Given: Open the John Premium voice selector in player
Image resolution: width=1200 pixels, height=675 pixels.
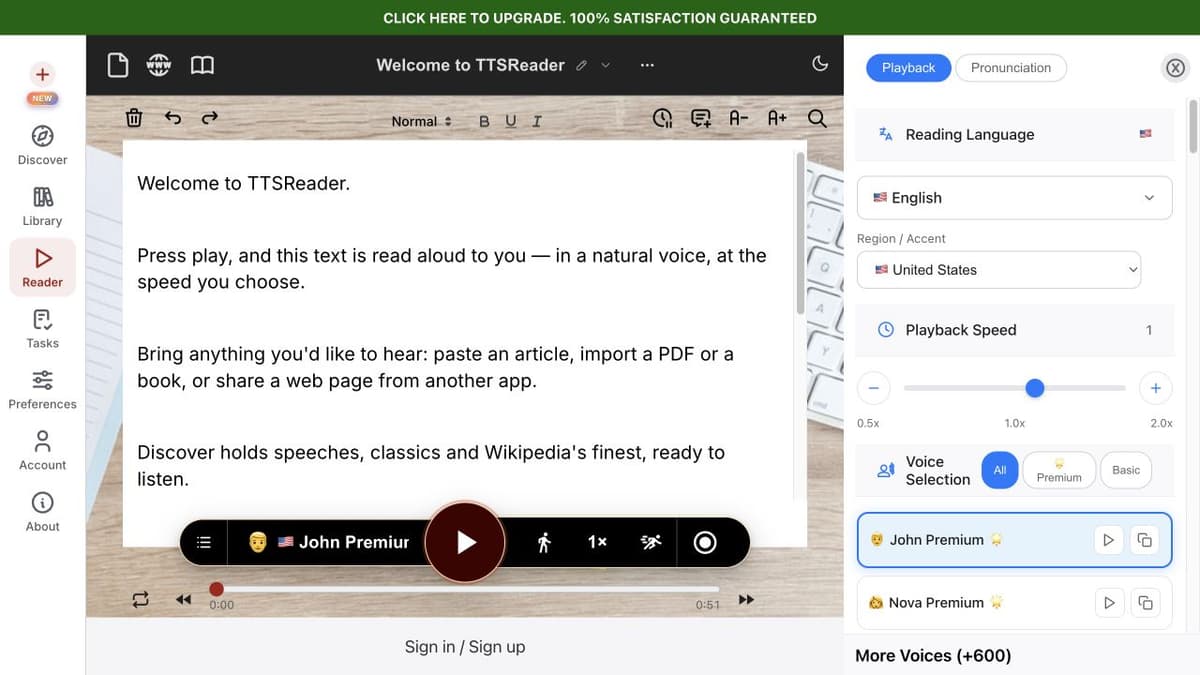Looking at the screenshot, I should (x=328, y=542).
